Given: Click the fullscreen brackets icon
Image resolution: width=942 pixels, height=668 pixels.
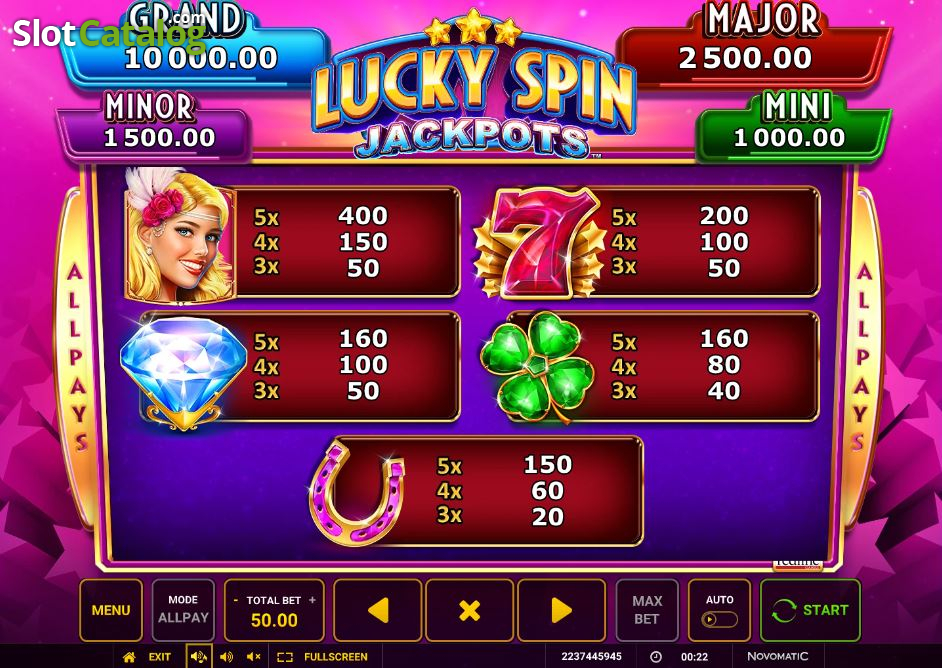Looking at the screenshot, I should click(285, 657).
